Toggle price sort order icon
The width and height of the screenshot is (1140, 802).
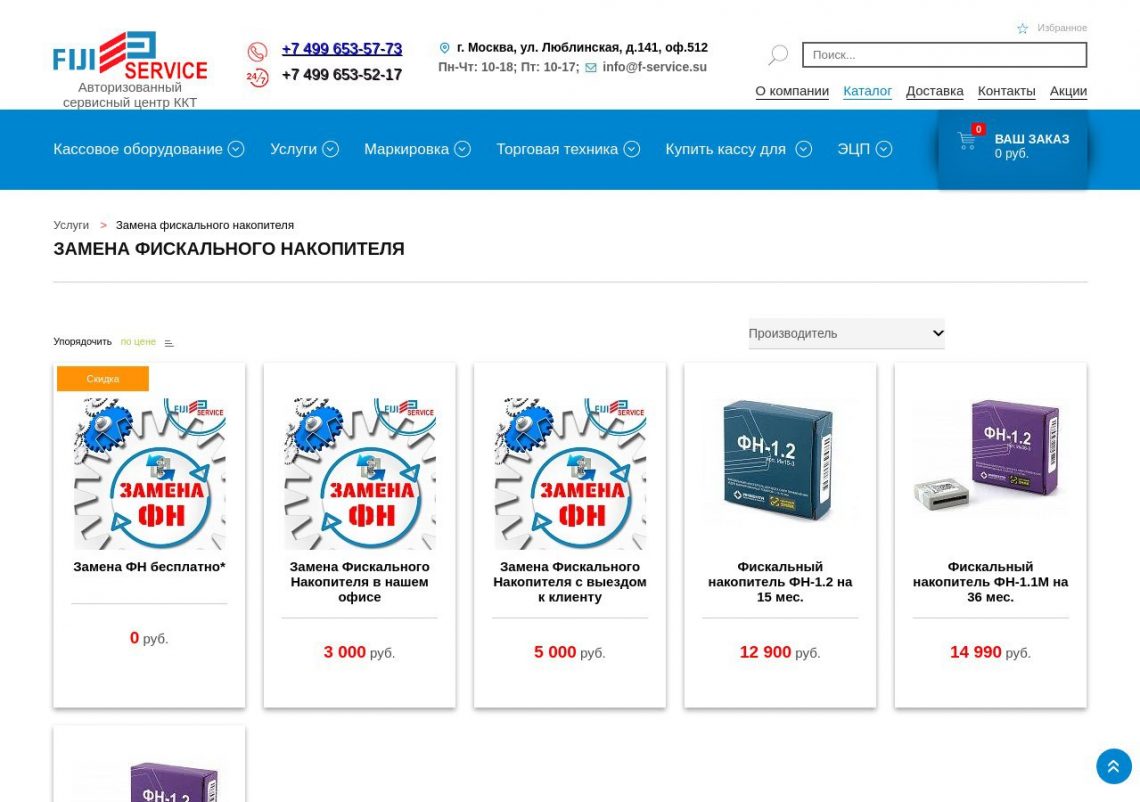coord(169,342)
